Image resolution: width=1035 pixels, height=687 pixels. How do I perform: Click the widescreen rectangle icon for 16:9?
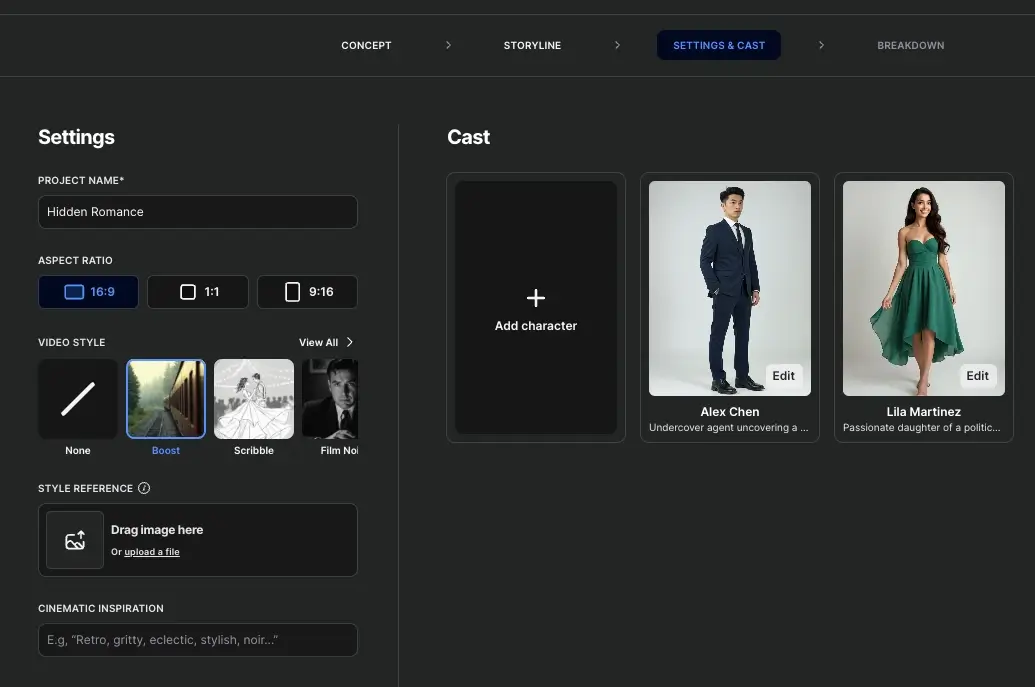point(74,292)
